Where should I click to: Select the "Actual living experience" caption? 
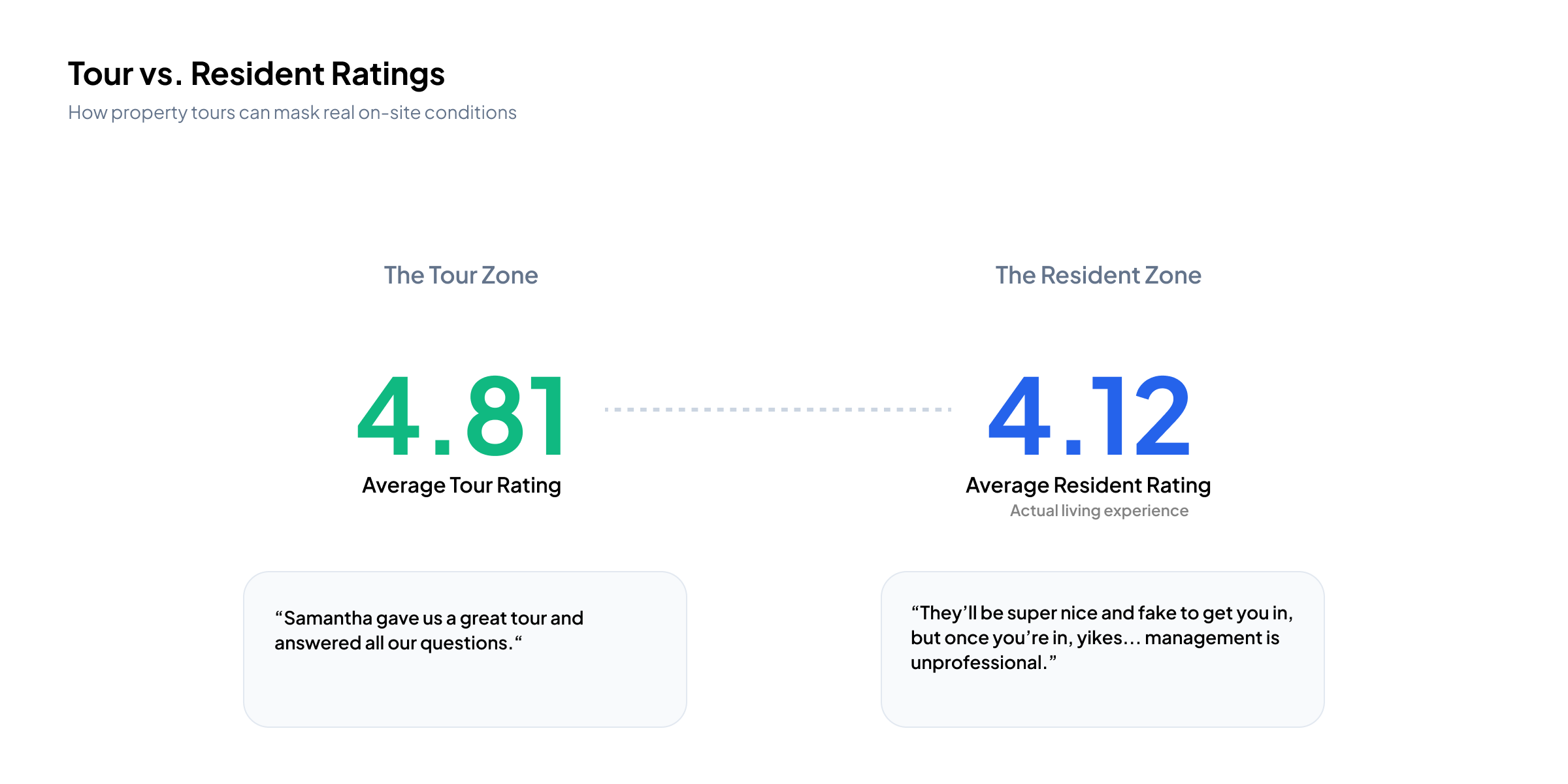[x=1099, y=511]
